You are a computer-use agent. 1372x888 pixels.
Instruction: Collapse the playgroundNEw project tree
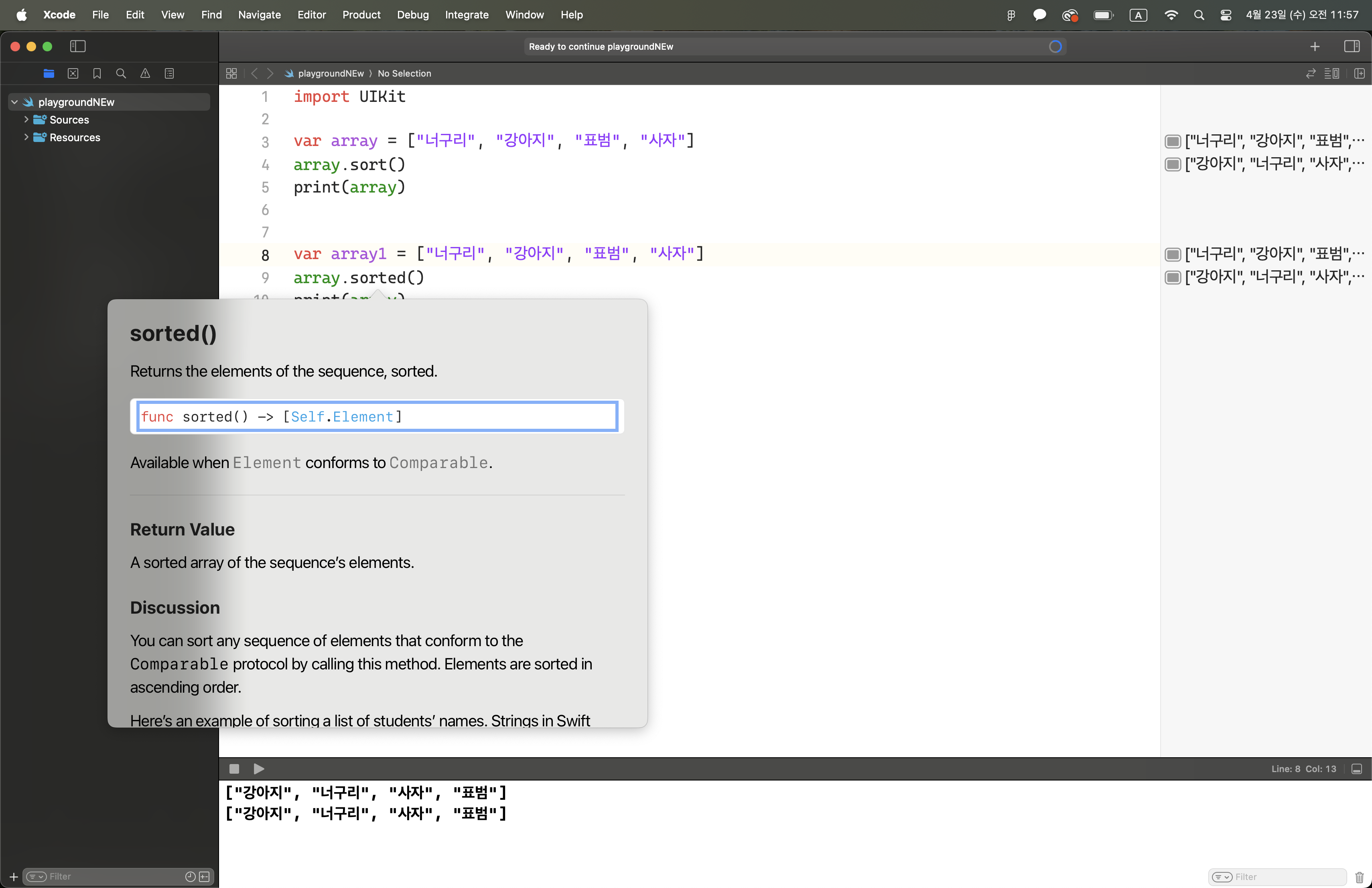click(14, 102)
